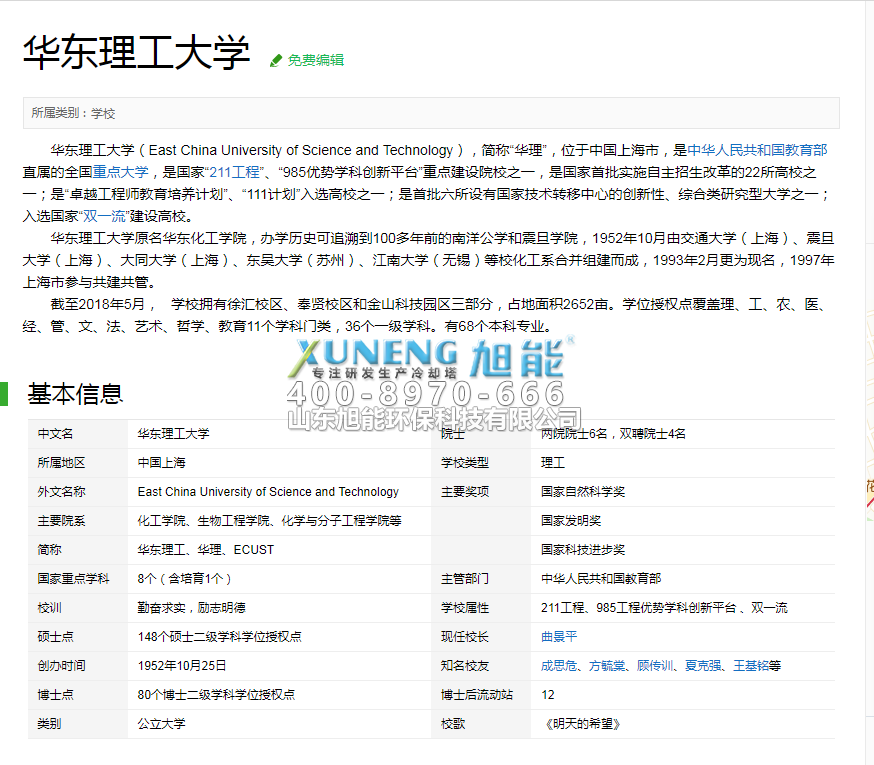Select the 顾传训 alumni link

point(656,666)
